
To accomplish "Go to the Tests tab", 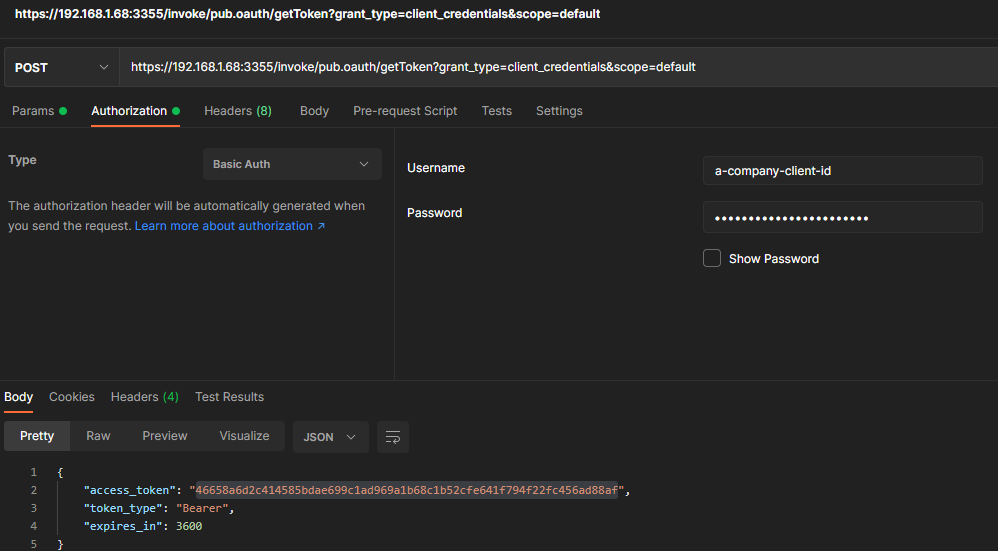I will (x=496, y=111).
